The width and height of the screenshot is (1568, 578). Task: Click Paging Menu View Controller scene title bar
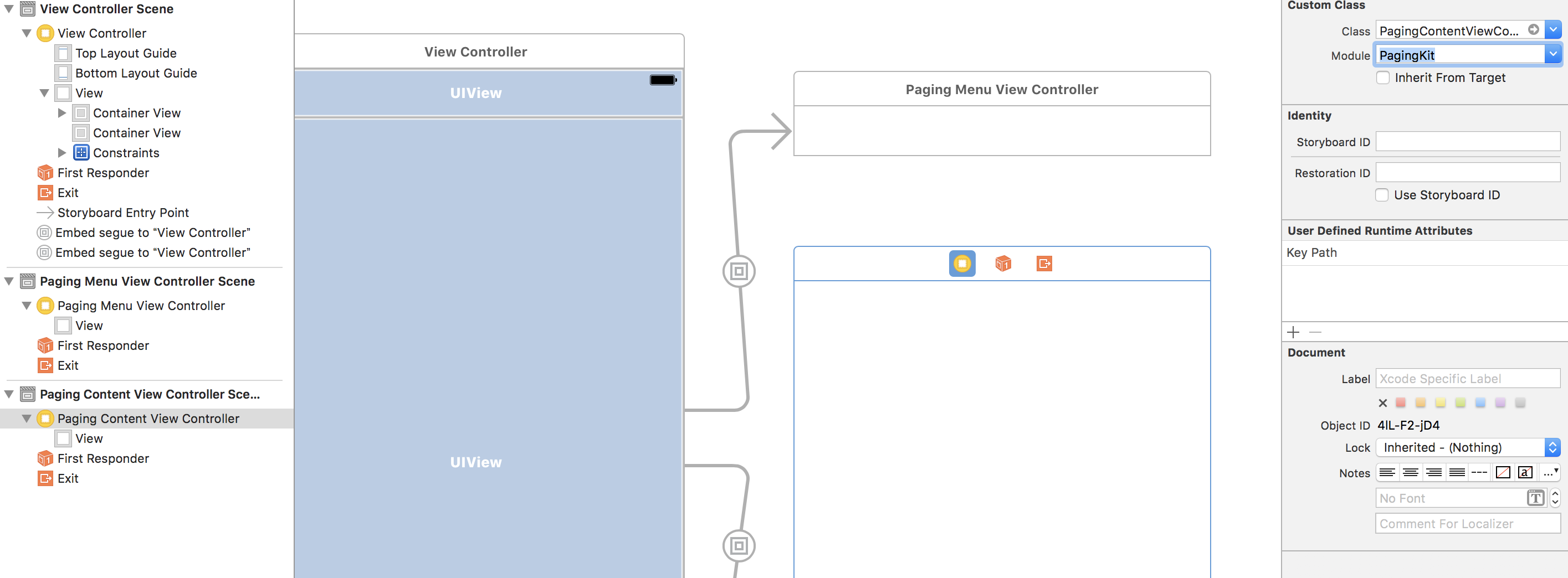coord(1001,89)
